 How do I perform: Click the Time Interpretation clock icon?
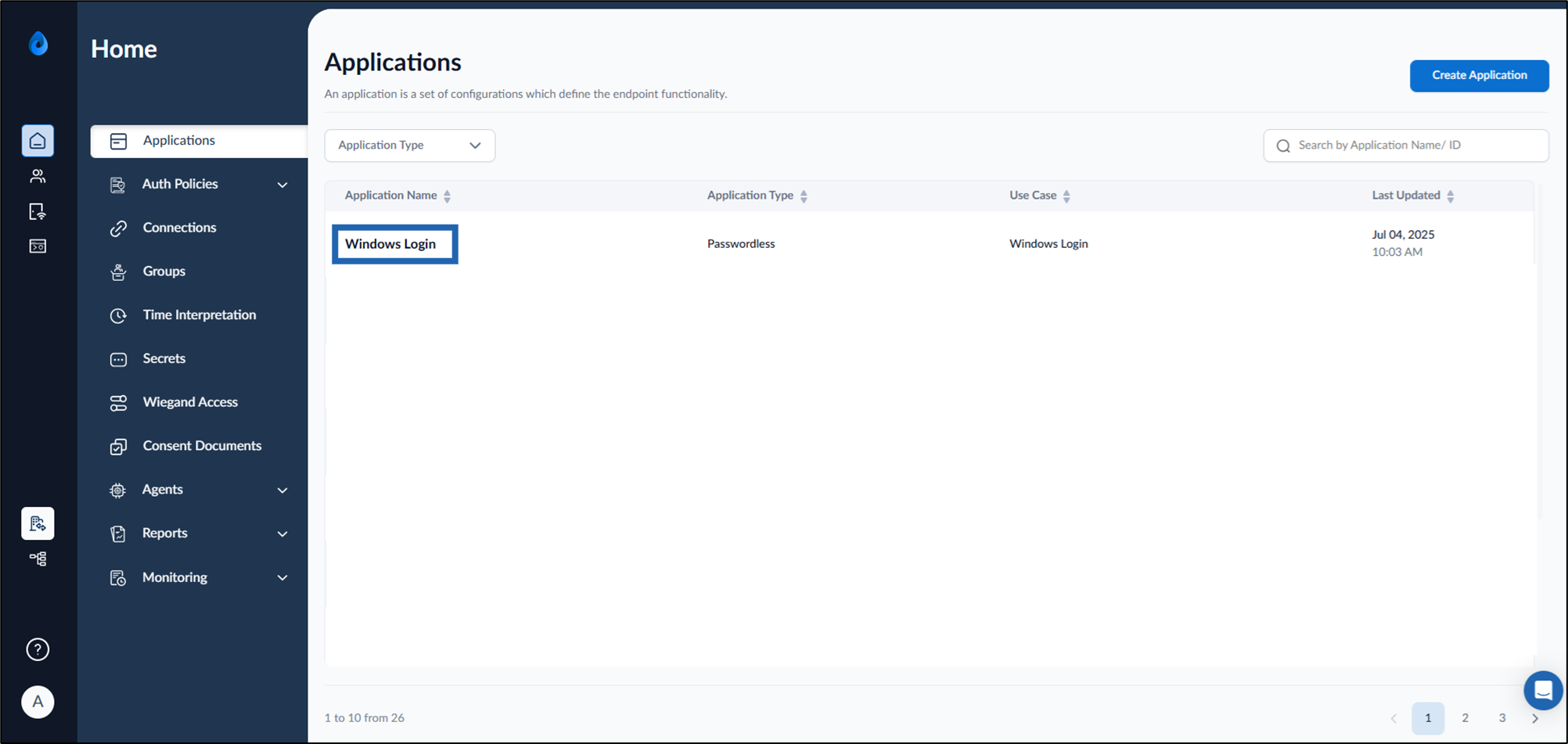118,315
